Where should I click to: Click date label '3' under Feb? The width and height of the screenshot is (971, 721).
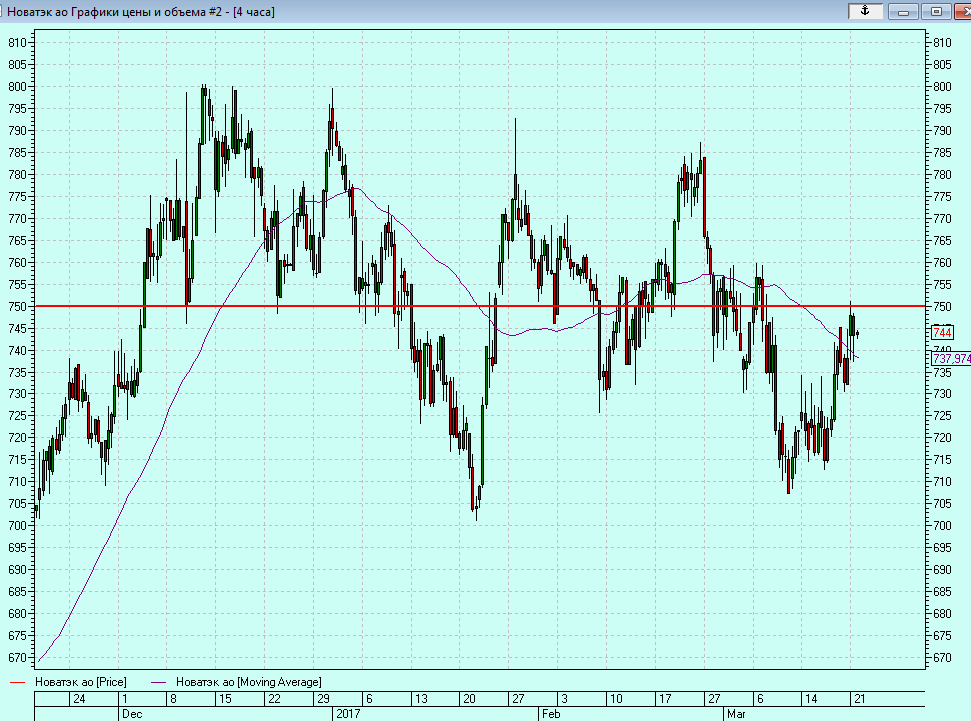(564, 699)
